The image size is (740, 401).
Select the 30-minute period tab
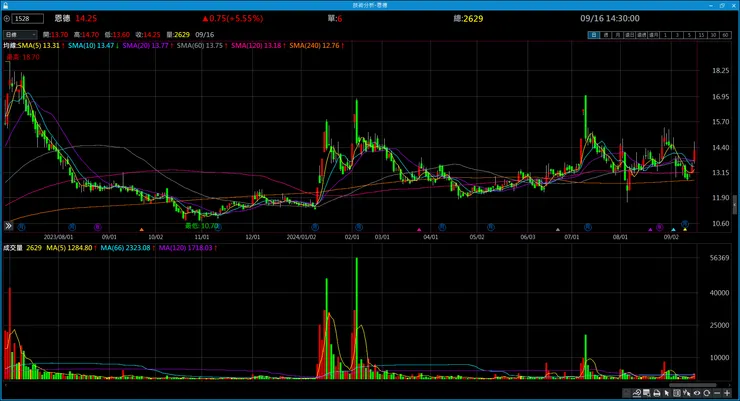[x=713, y=35]
